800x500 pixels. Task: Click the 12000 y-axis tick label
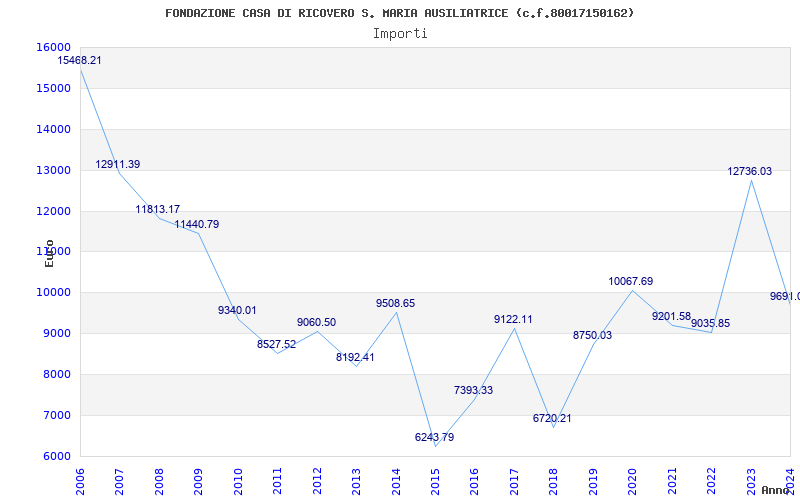[54, 211]
